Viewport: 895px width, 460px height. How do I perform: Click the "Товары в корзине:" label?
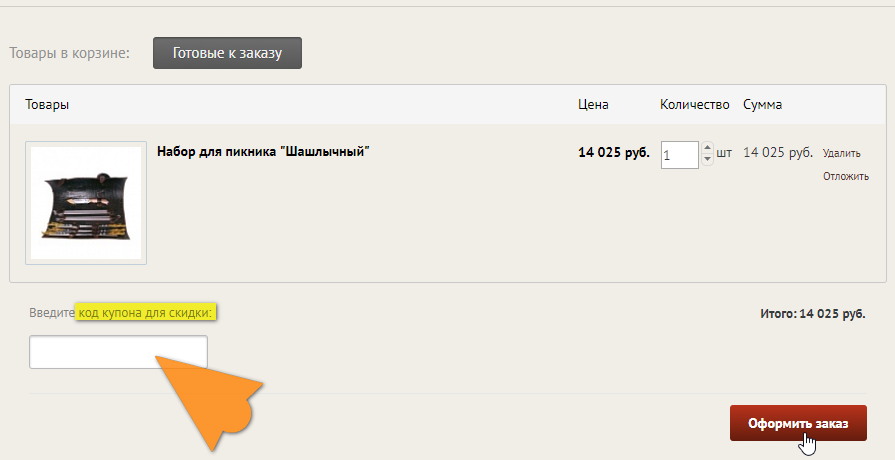(x=70, y=53)
